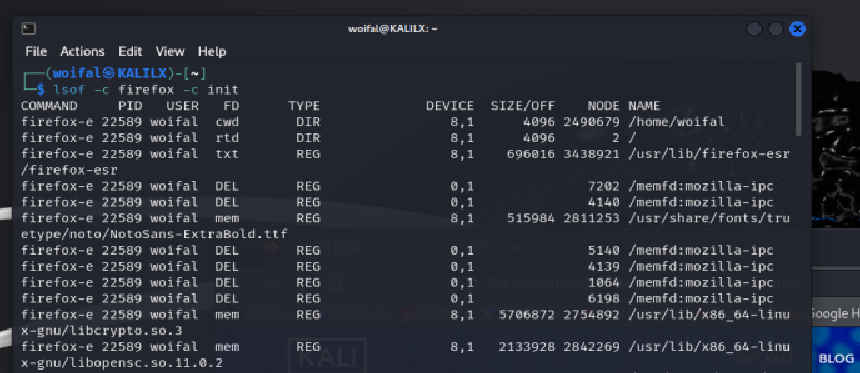Open the View menu
The width and height of the screenshot is (860, 373).
[170, 52]
